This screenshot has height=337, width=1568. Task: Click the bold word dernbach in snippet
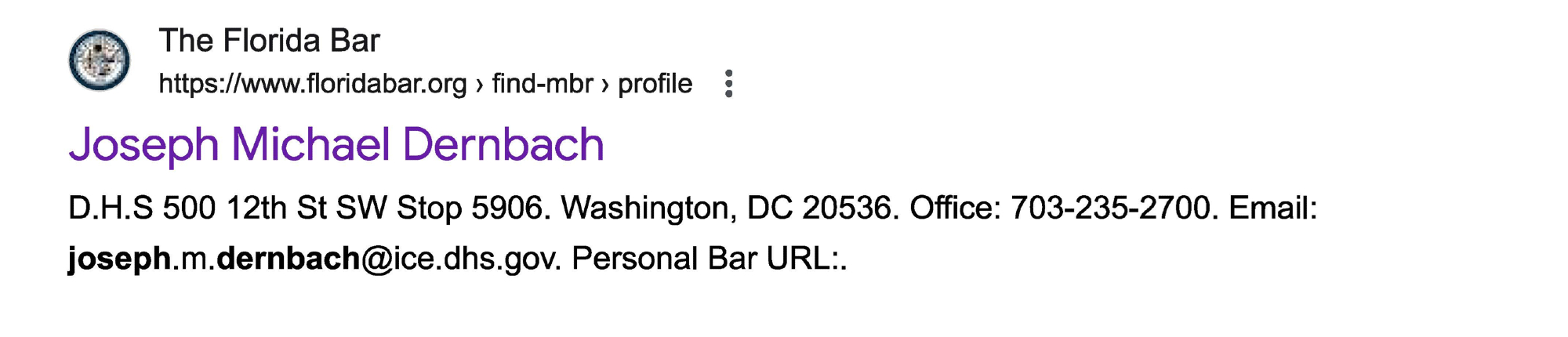click(288, 259)
